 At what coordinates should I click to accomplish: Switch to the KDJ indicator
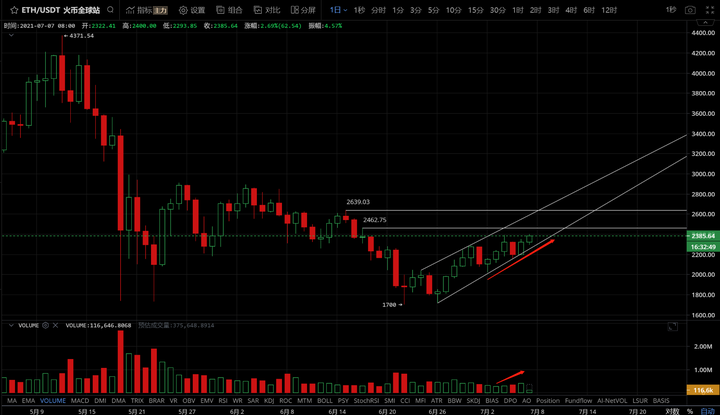(x=269, y=400)
